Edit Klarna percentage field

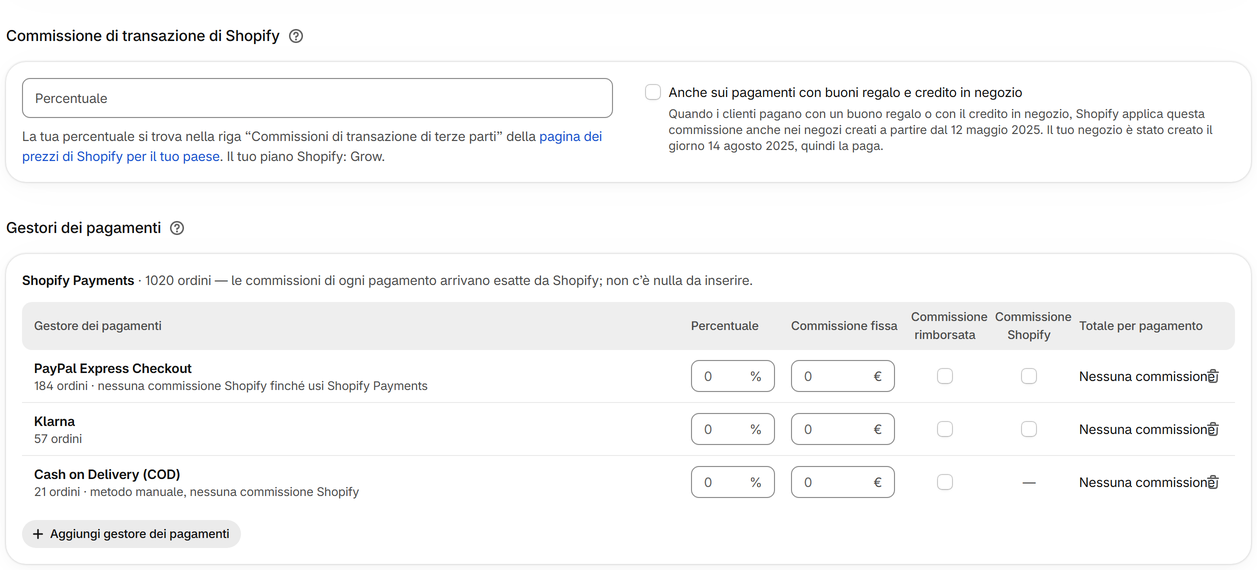pyautogui.click(x=733, y=429)
